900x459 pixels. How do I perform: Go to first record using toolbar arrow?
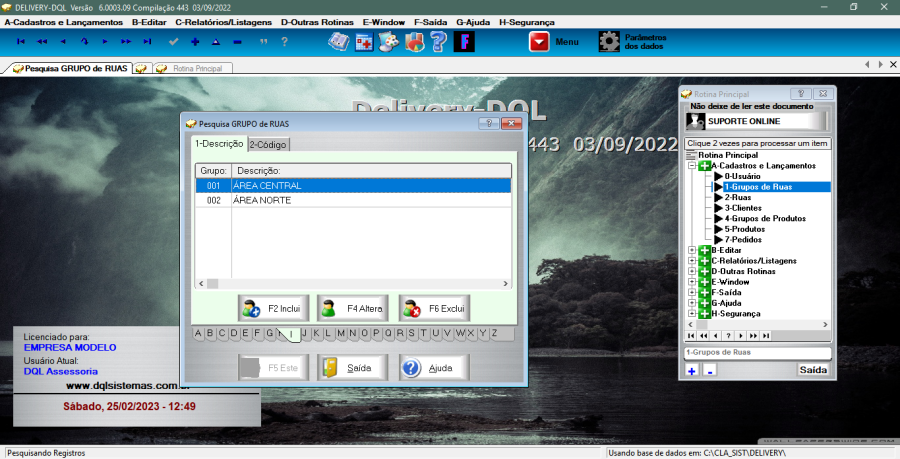click(21, 42)
